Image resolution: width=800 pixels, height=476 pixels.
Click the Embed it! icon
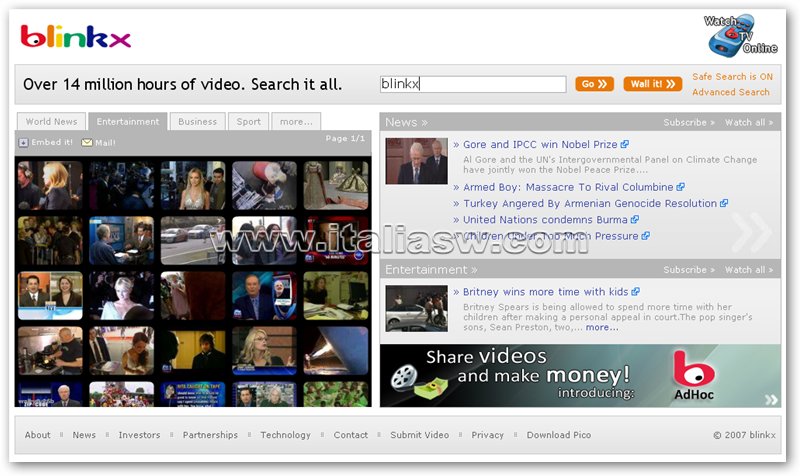tap(24, 143)
